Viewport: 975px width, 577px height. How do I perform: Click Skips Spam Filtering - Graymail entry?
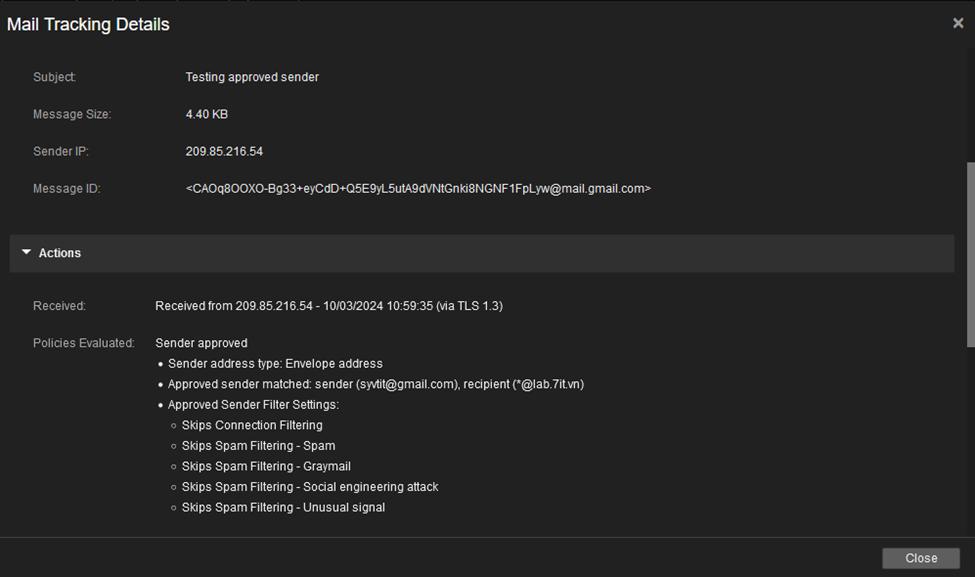266,466
